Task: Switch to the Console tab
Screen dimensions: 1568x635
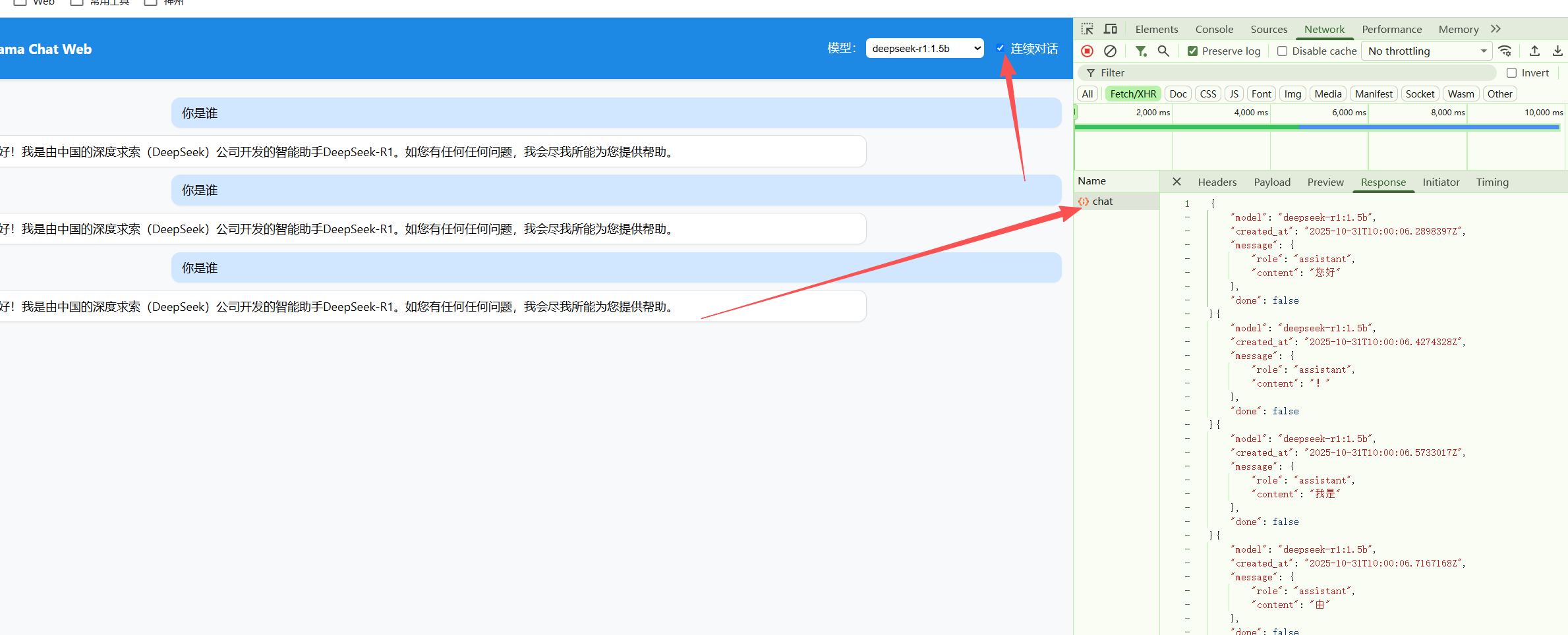Action: coord(1214,30)
